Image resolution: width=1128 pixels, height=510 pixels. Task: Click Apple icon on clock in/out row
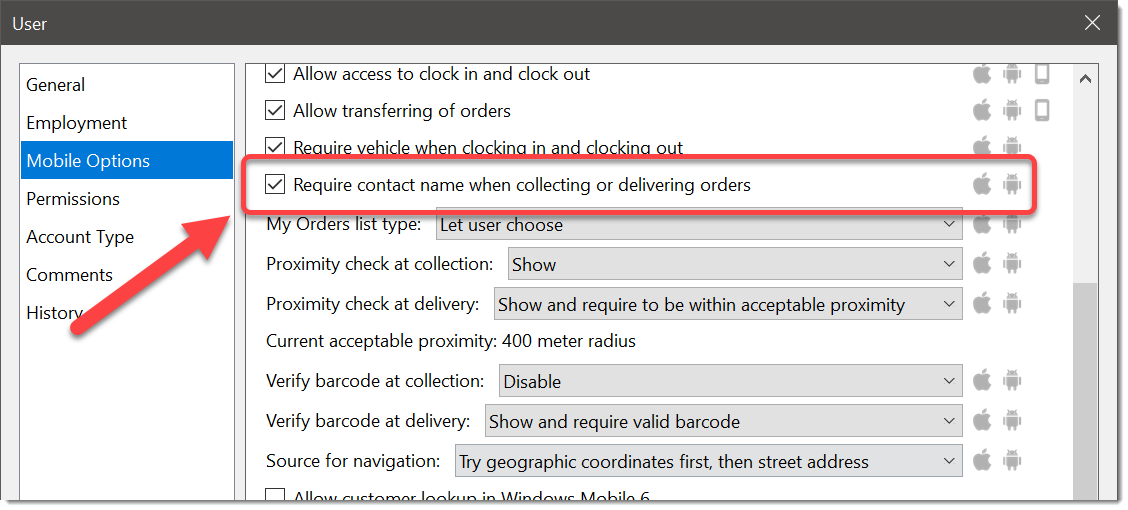coord(982,73)
